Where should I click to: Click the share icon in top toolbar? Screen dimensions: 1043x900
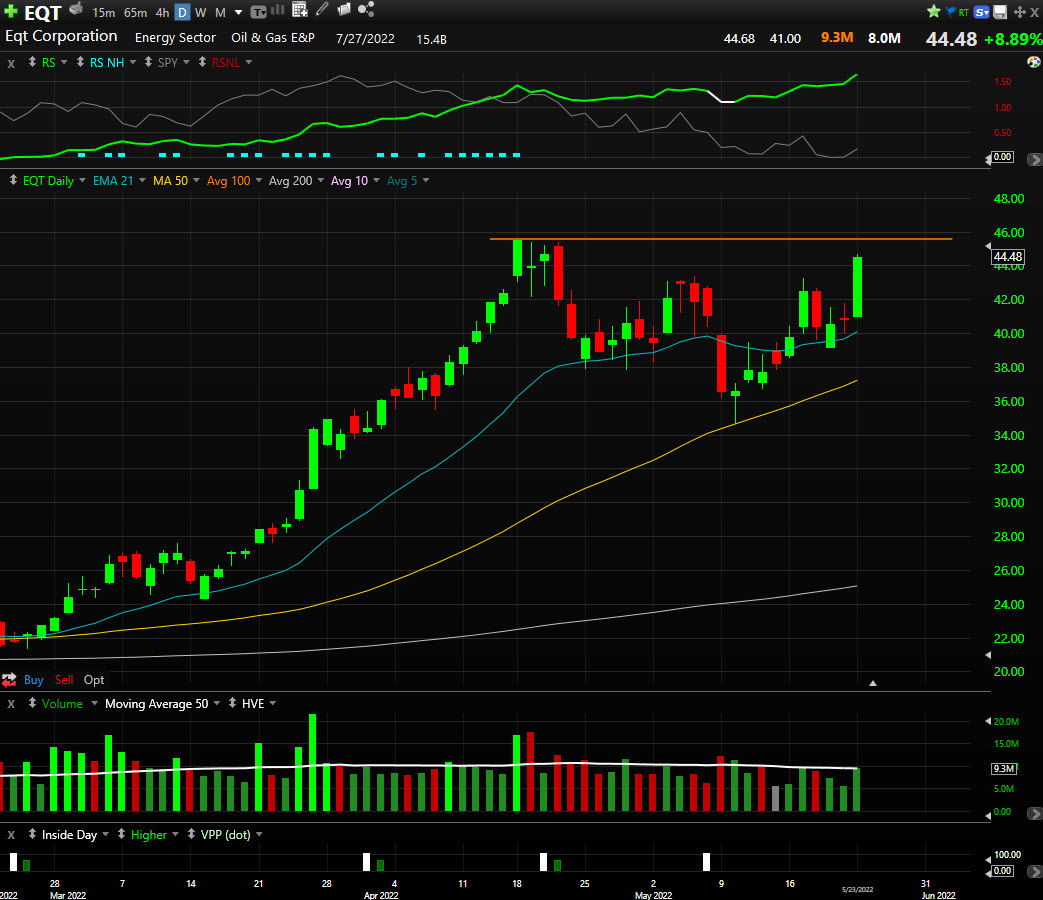coord(366,9)
